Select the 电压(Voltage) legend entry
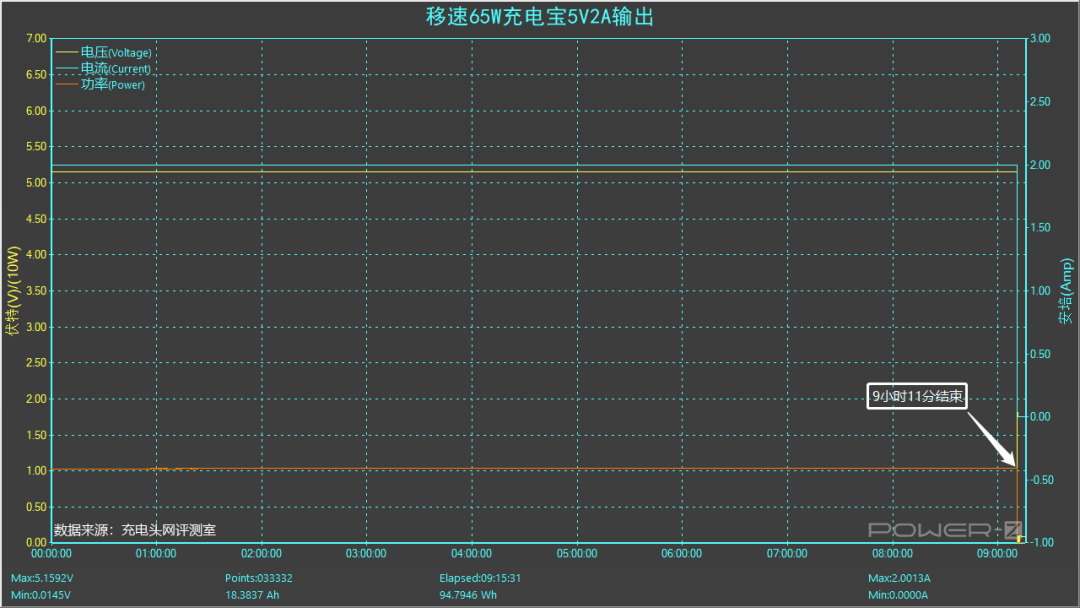 [x=104, y=52]
